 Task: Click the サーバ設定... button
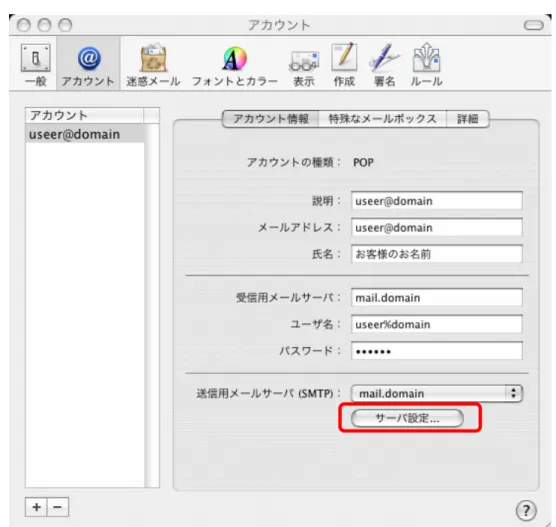coord(407,418)
